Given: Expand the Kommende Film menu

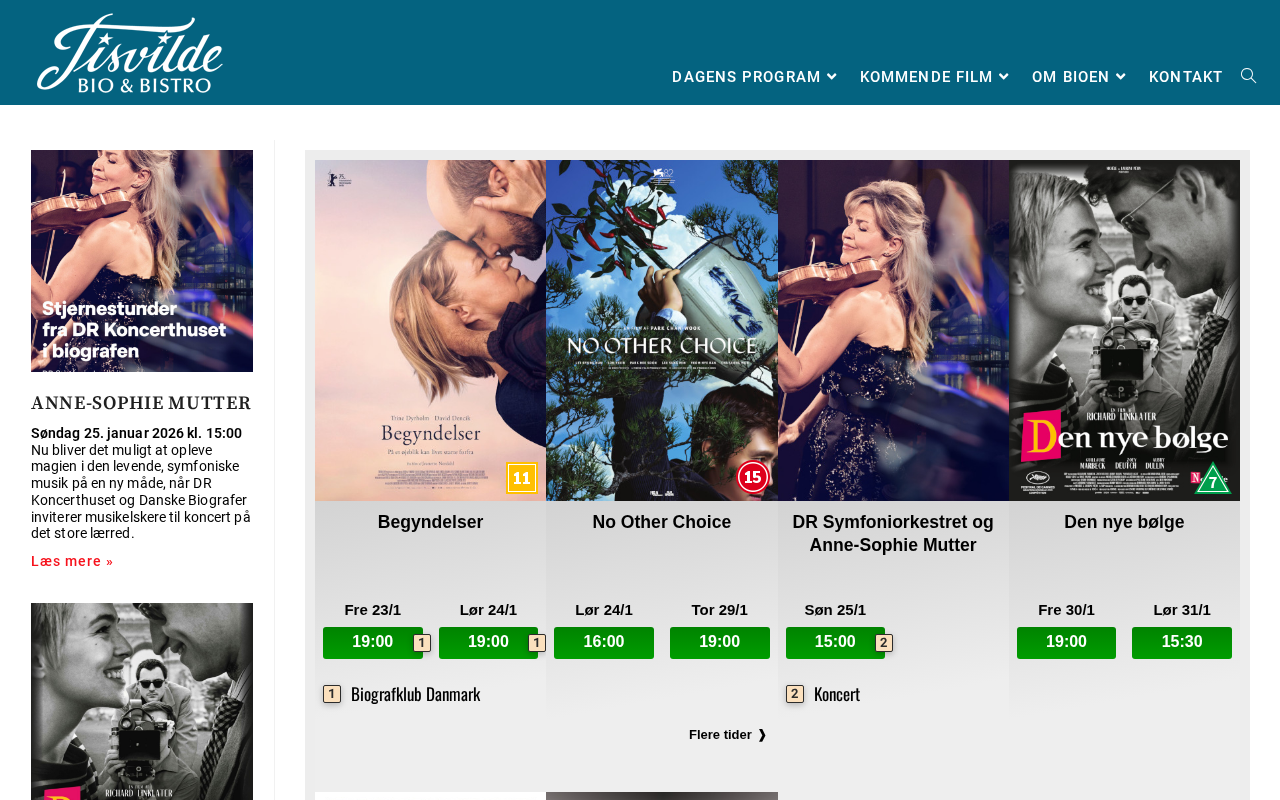Looking at the screenshot, I should [x=934, y=77].
